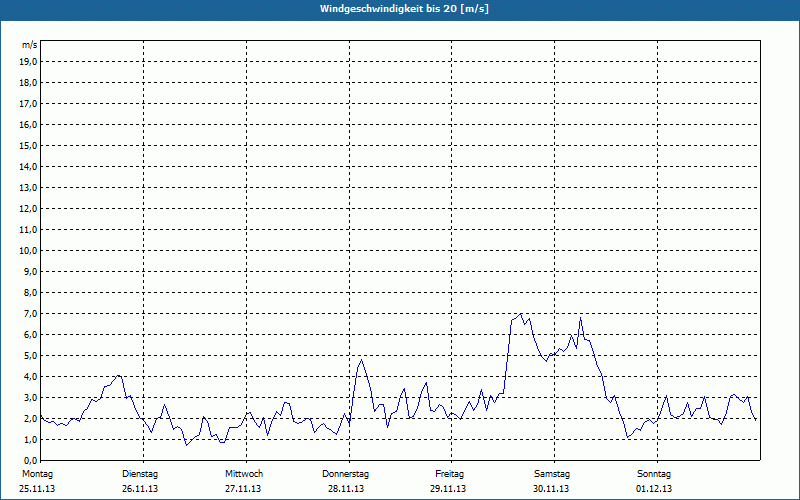The height and width of the screenshot is (500, 800).
Task: Select the 'Dienstag' day label
Action: [x=140, y=474]
